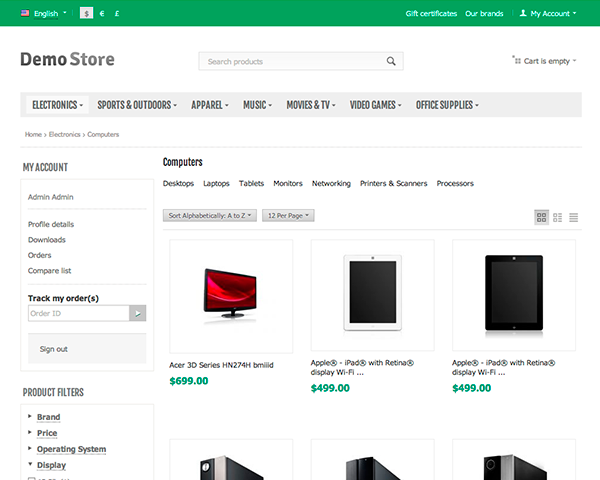Open the Music menu
Screen dimensions: 600x480
pos(258,105)
